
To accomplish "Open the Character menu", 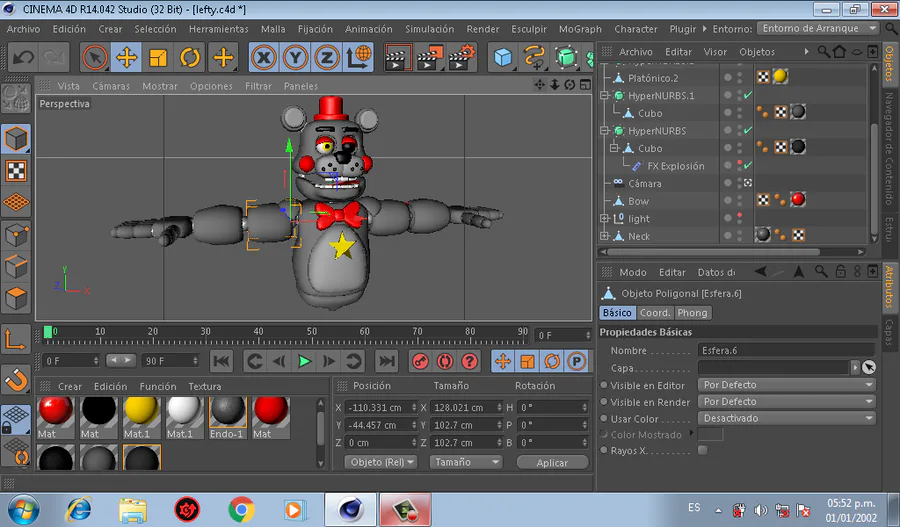I will 636,29.
